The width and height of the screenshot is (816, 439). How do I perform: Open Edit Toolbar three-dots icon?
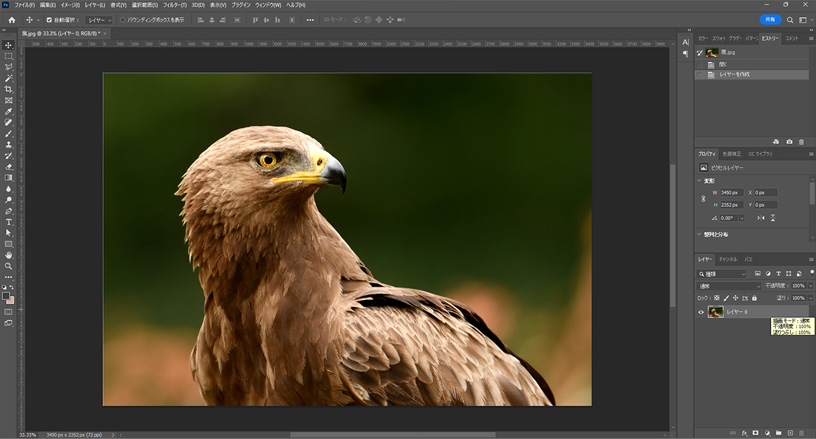pyautogui.click(x=8, y=277)
